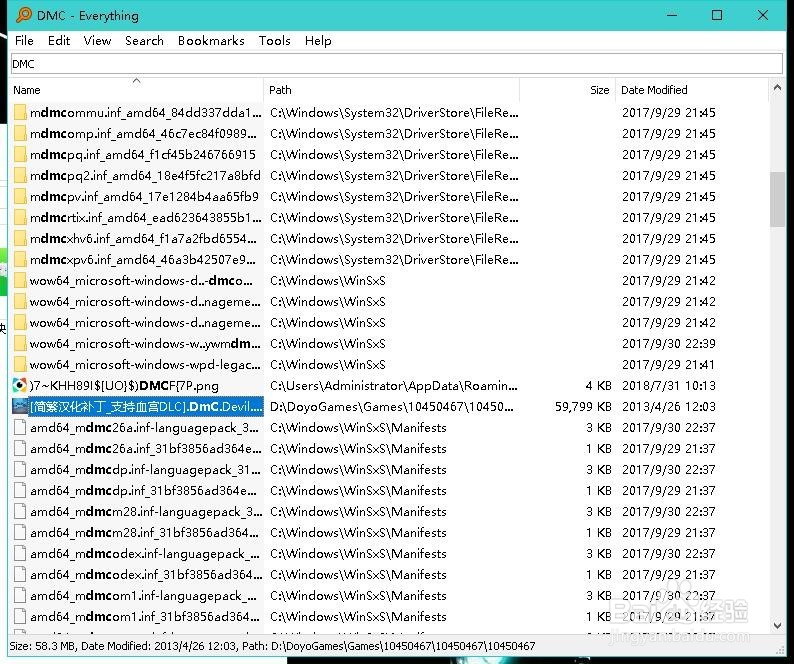Click folder icon of wow64 wpd-legac row

[20, 365]
